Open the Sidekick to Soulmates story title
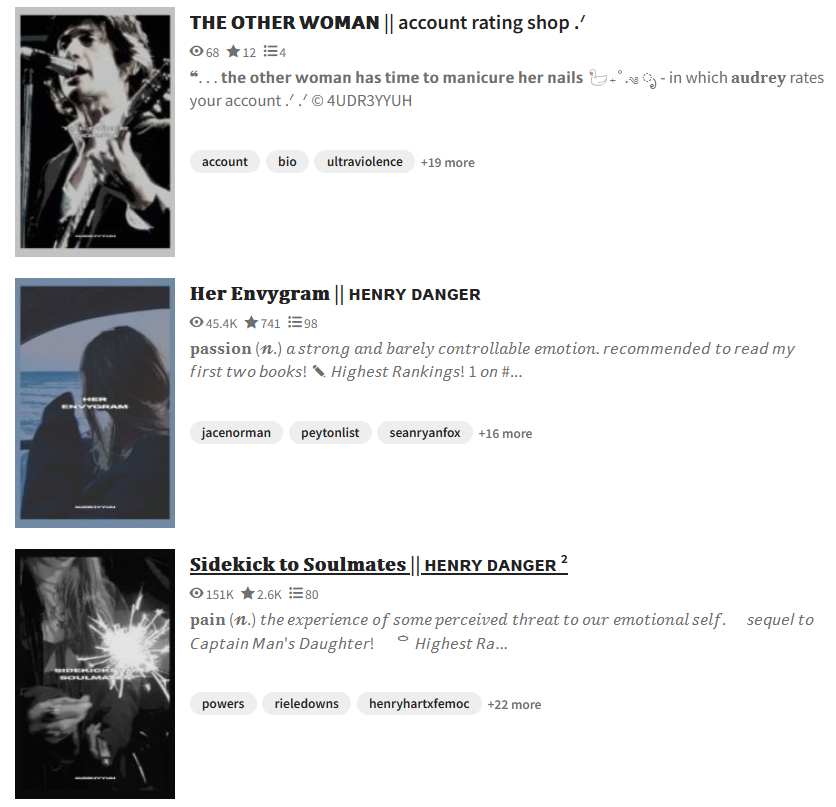 (379, 564)
